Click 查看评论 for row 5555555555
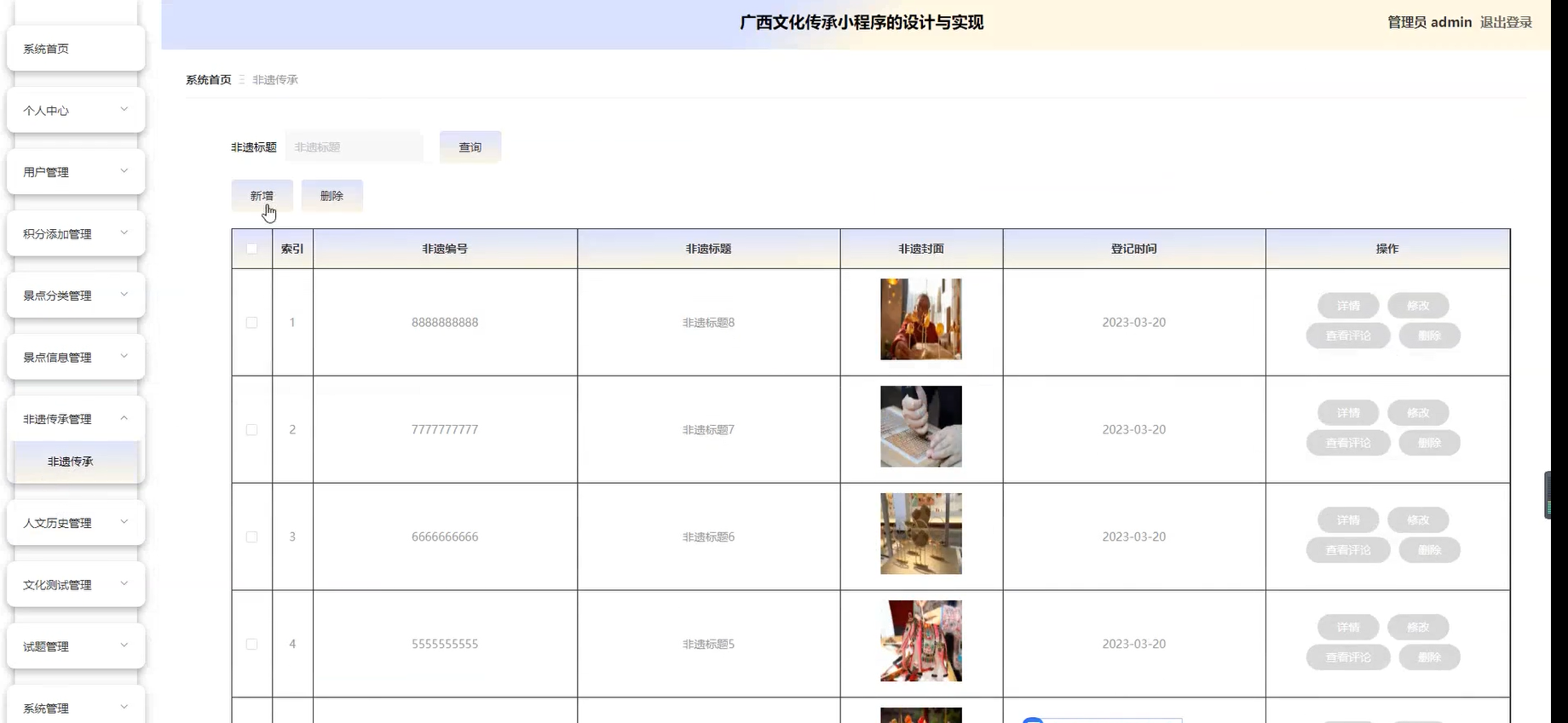Image resolution: width=1568 pixels, height=723 pixels. coord(1348,657)
